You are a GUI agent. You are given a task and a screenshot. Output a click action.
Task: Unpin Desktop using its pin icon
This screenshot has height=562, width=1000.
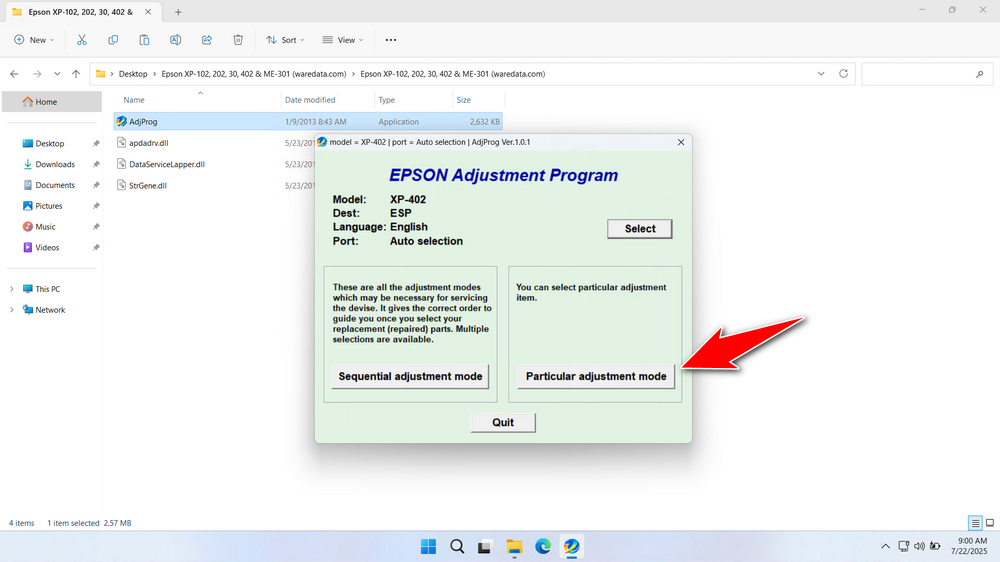point(96,144)
